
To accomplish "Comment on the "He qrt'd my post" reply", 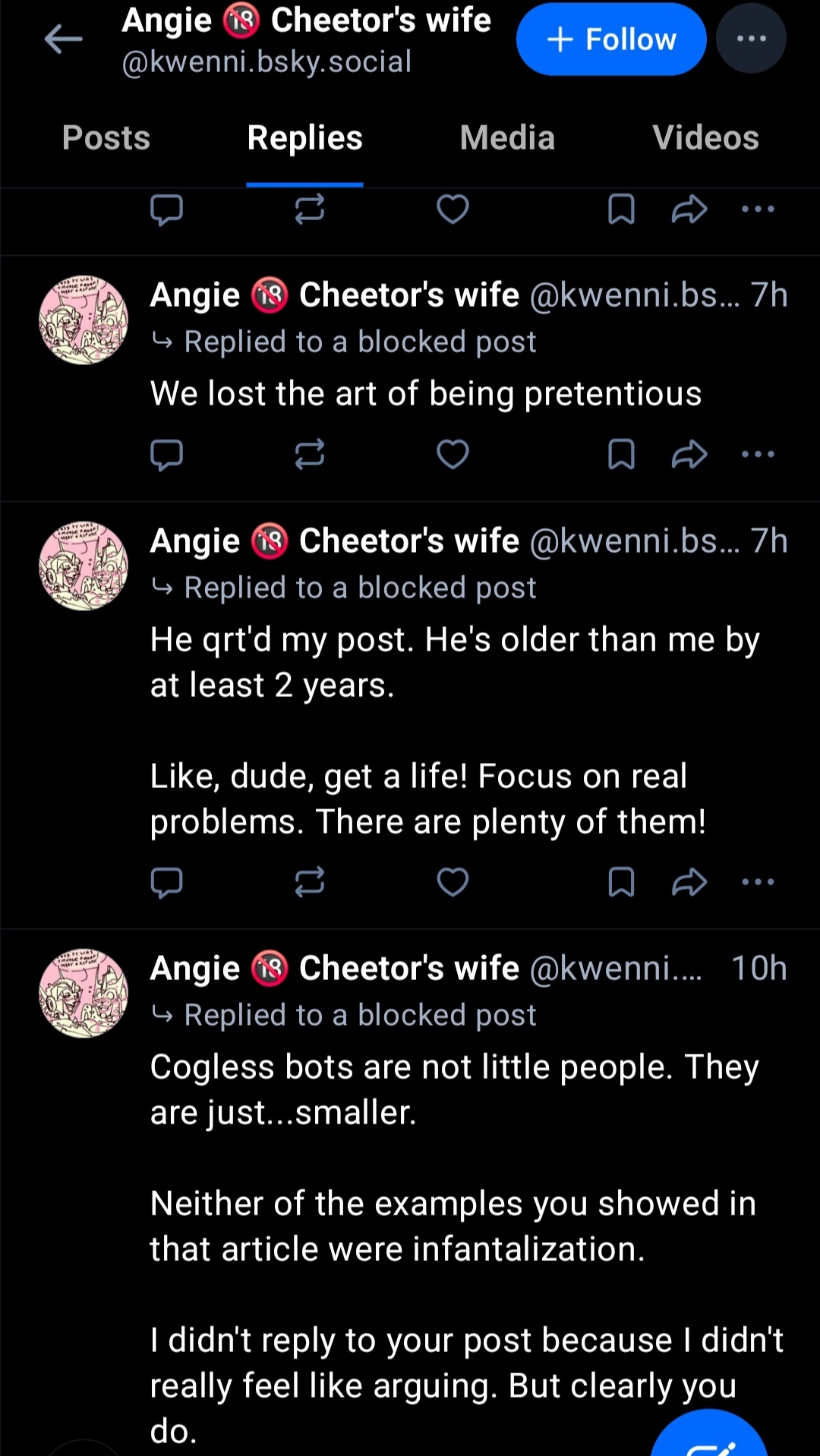I will pos(166,882).
